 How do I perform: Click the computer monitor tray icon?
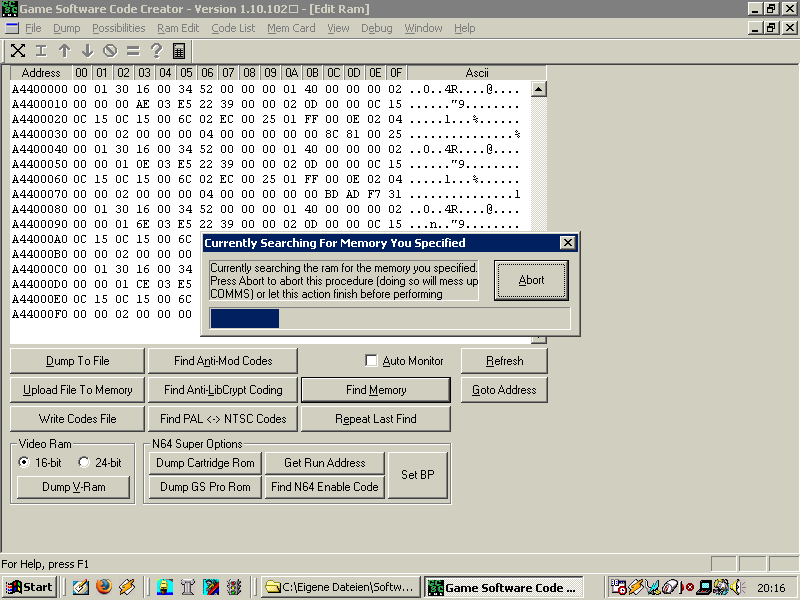[706, 587]
